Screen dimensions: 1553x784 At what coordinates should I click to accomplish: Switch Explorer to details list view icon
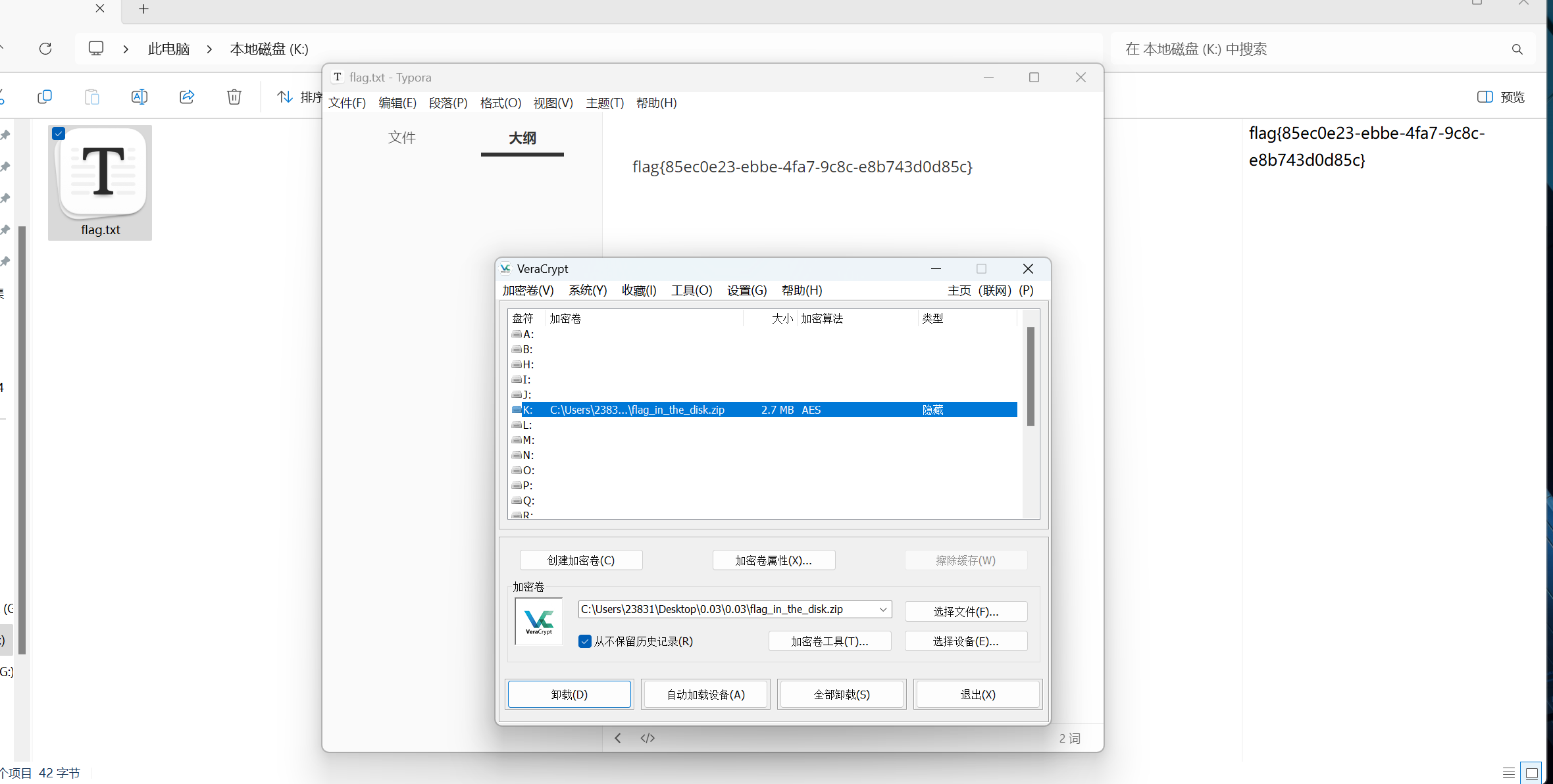[x=1509, y=773]
